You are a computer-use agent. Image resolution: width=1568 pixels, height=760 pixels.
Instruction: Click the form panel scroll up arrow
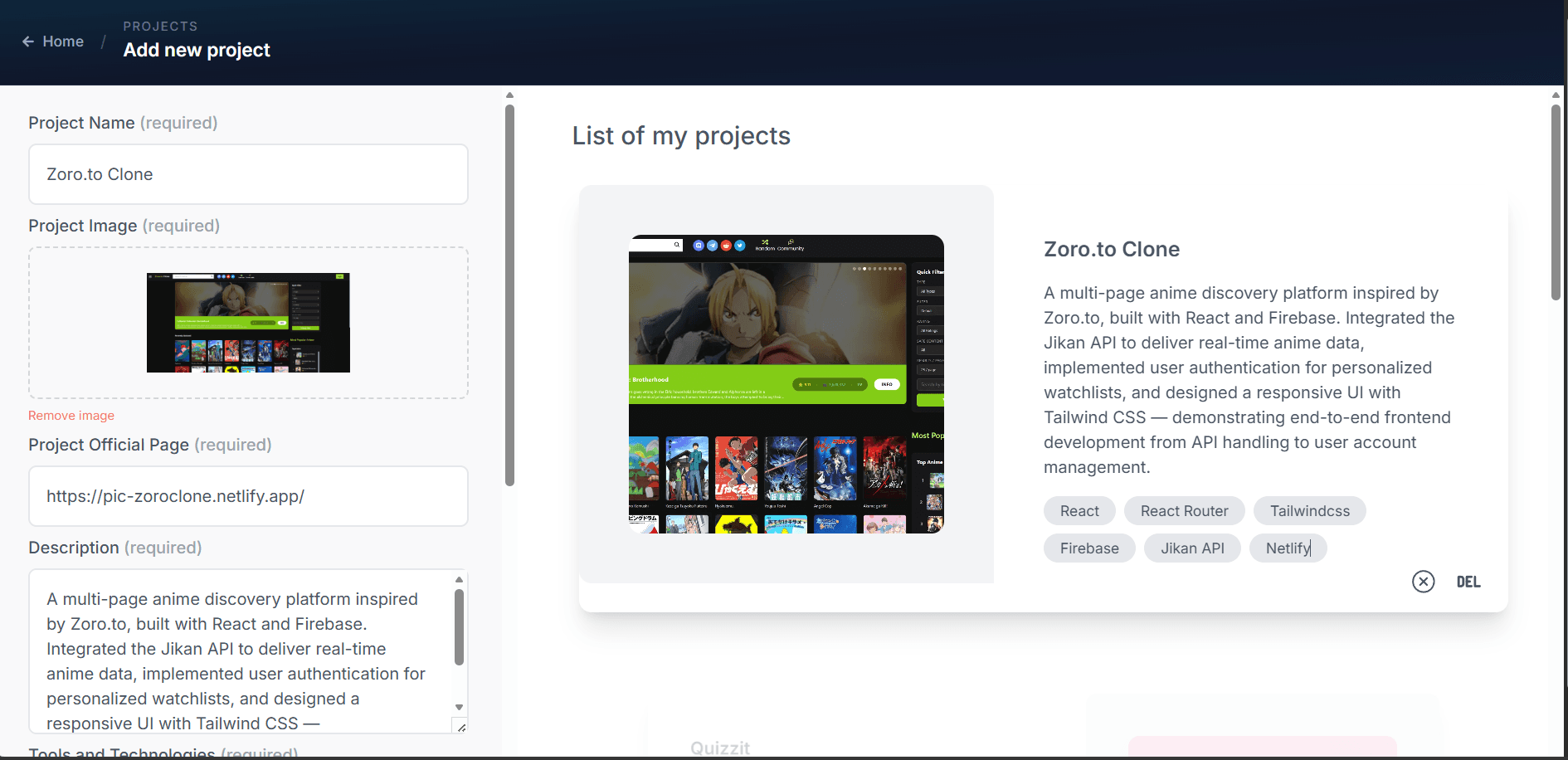pos(509,95)
